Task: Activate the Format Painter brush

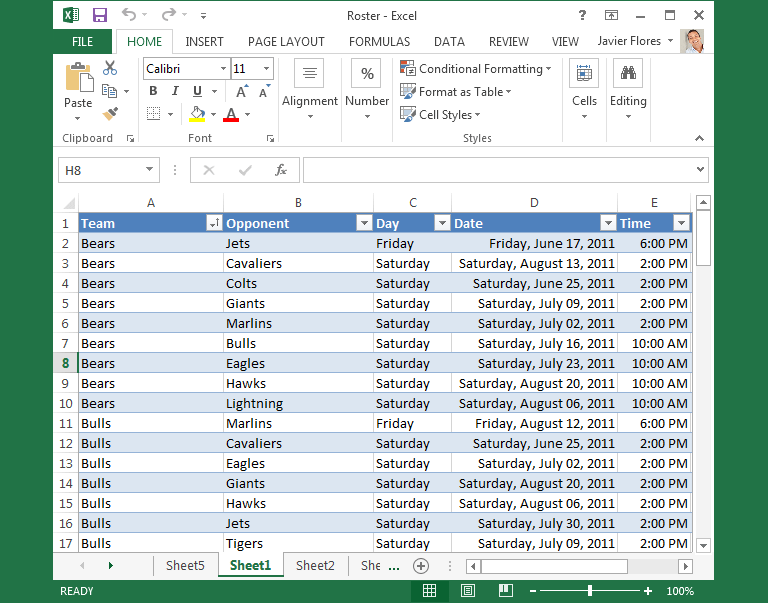Action: click(x=110, y=114)
